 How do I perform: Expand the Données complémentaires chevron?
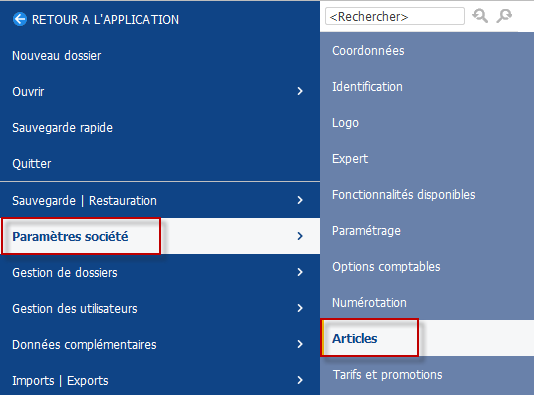click(300, 344)
